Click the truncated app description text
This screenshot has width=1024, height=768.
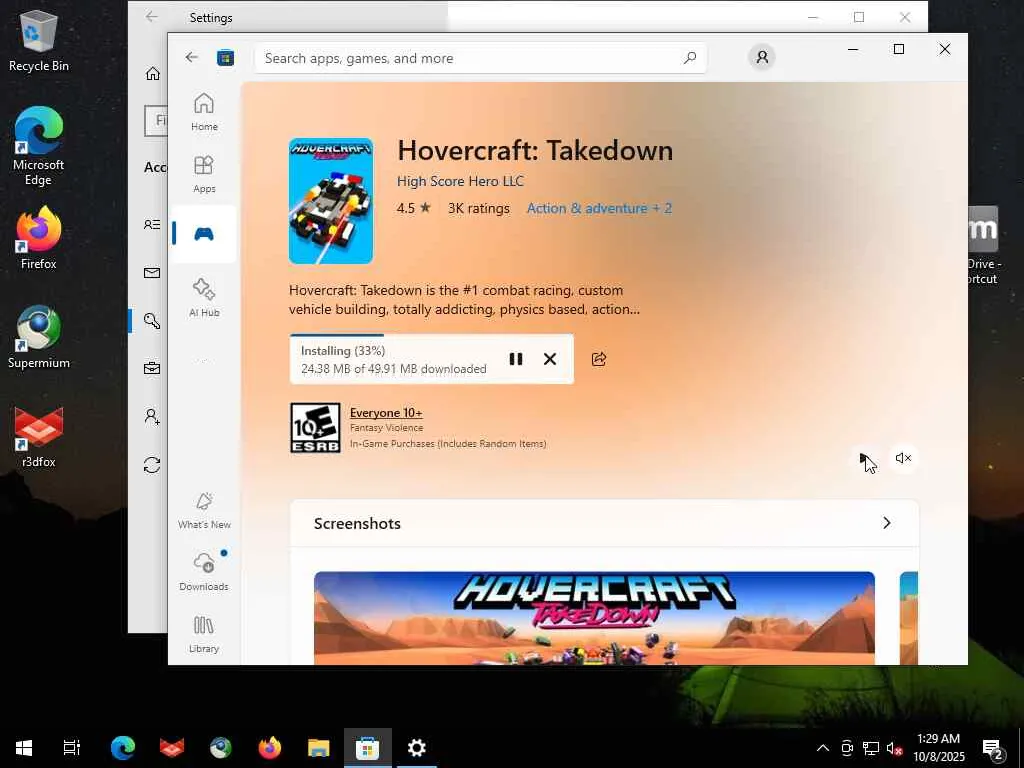coord(464,300)
